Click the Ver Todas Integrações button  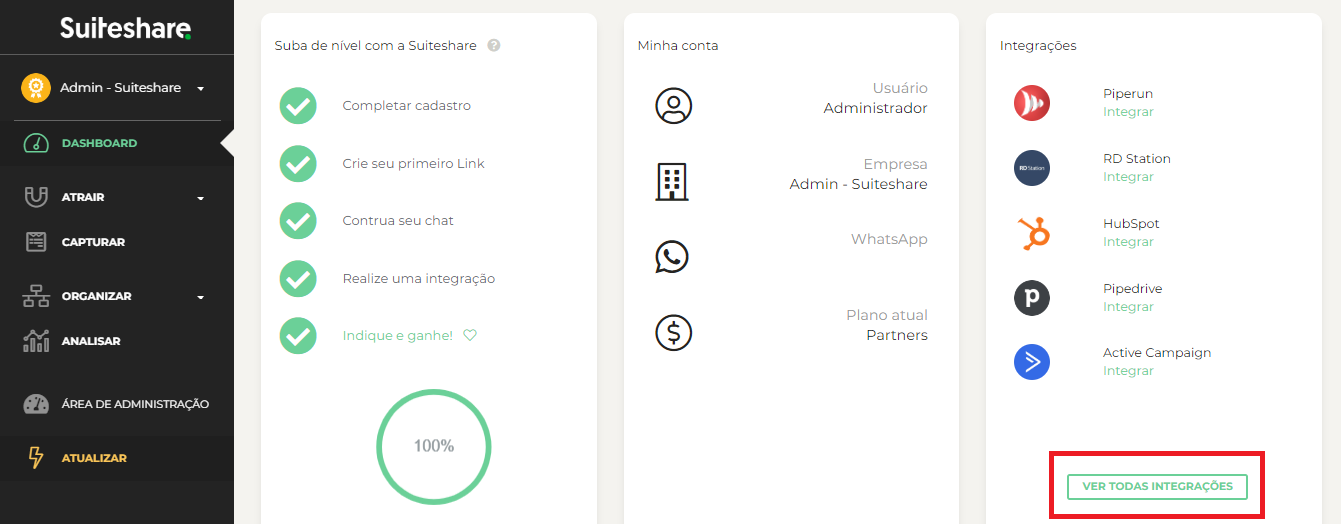1157,486
